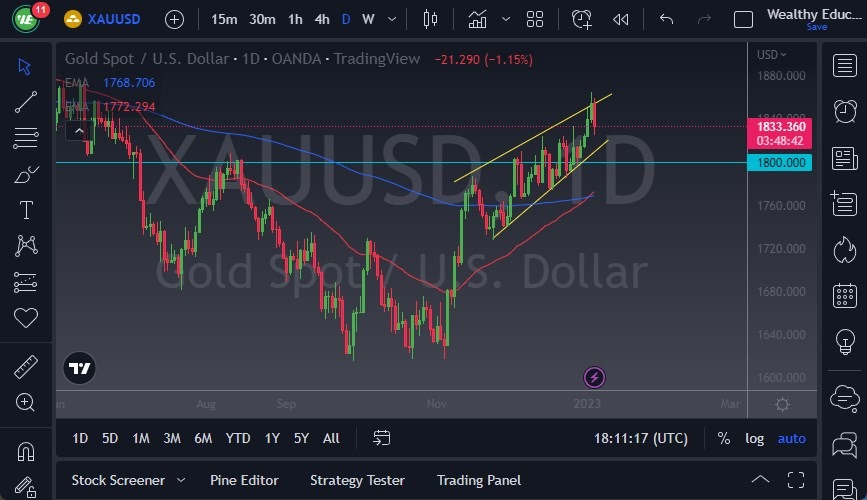Set range to All
This screenshot has height=500, width=867.
click(x=331, y=438)
